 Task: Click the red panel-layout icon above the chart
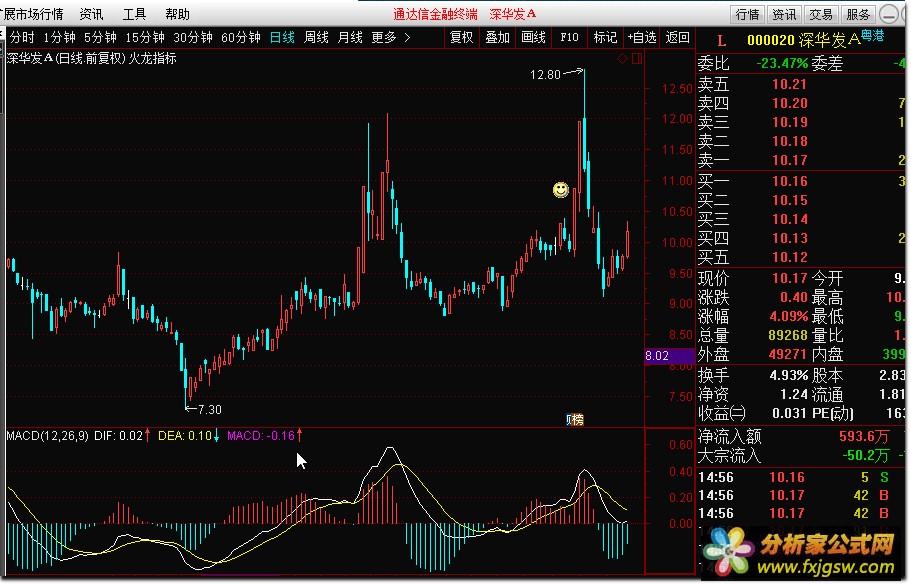pos(637,58)
